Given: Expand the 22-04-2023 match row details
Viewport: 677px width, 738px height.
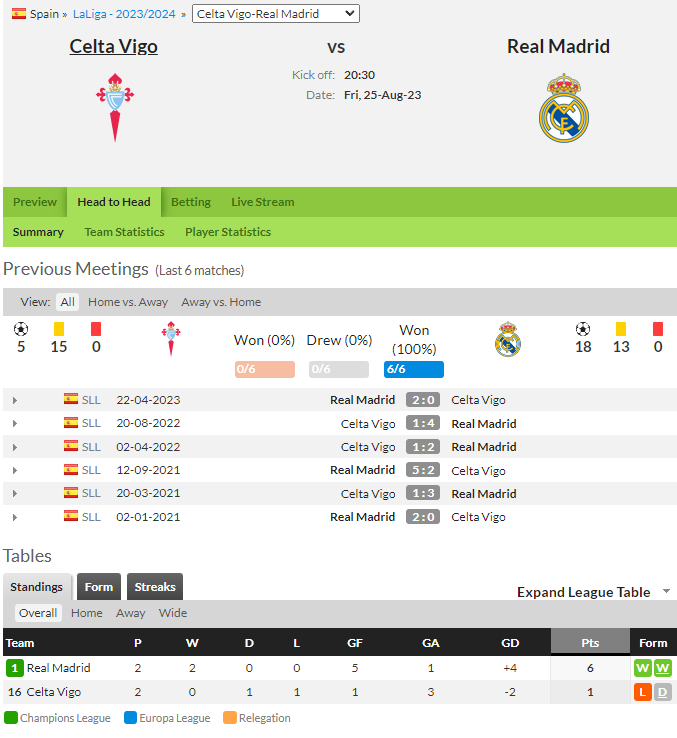Looking at the screenshot, I should pyautogui.click(x=15, y=400).
